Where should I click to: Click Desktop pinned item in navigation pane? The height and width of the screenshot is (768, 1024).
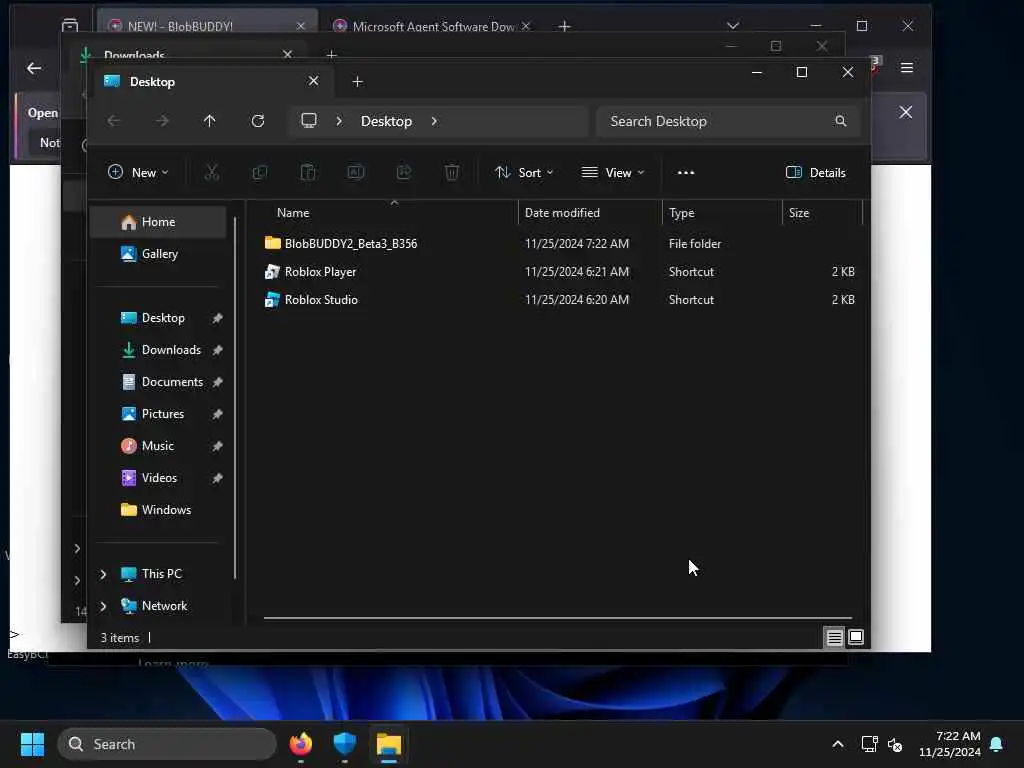[163, 318]
